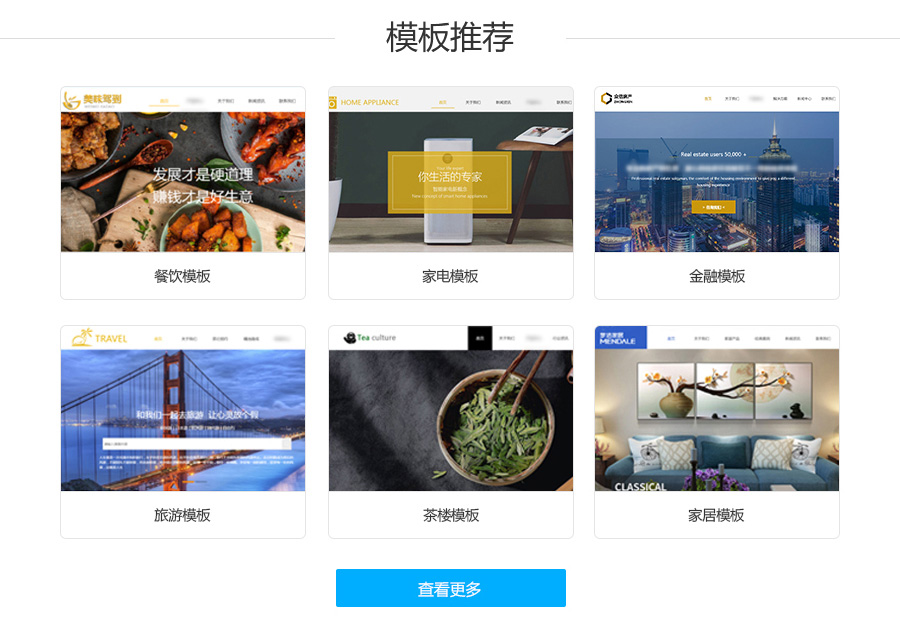Click the 餐饮模板 label

(183, 277)
